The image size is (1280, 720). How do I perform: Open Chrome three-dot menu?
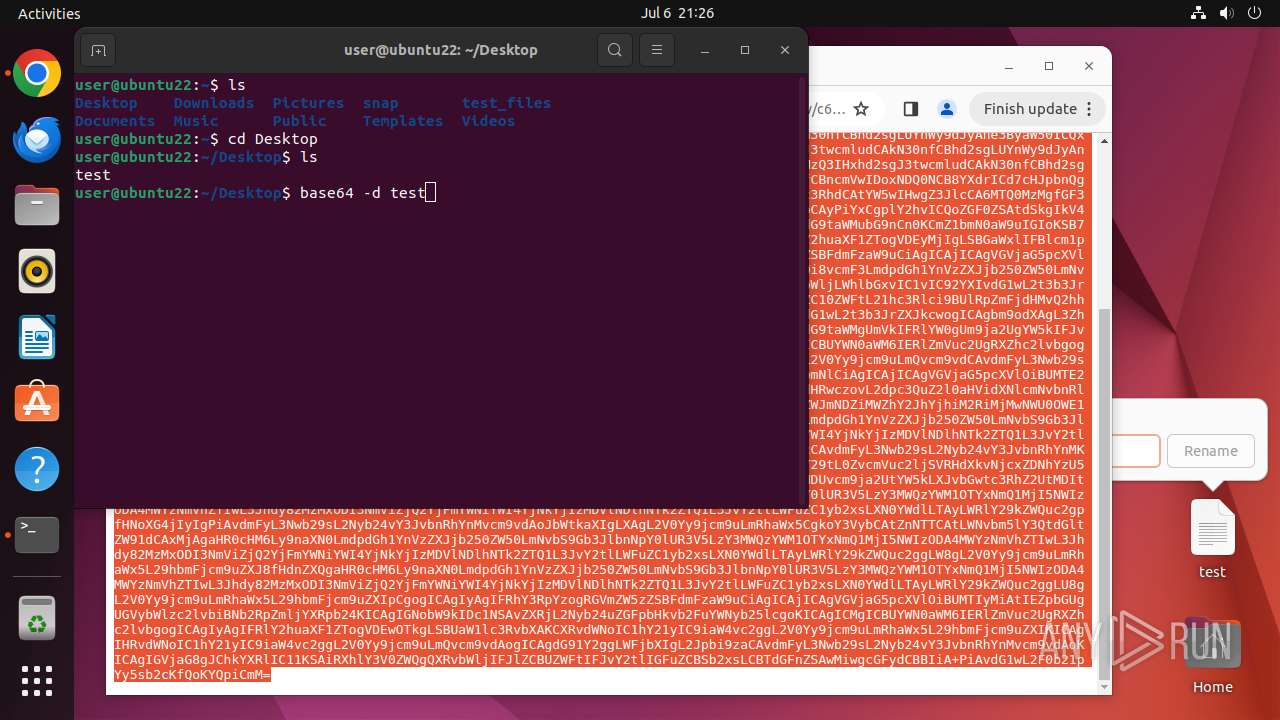[1091, 109]
